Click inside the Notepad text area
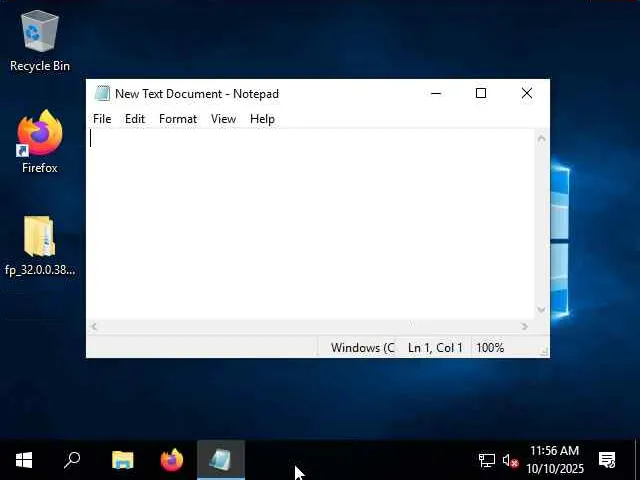The image size is (640, 480). coord(312,224)
